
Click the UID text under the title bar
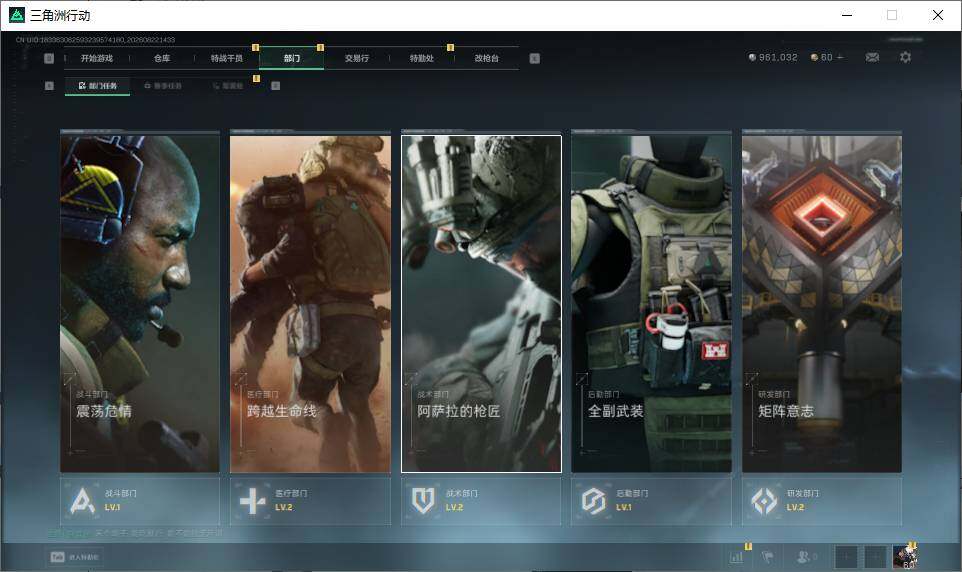(x=95, y=40)
